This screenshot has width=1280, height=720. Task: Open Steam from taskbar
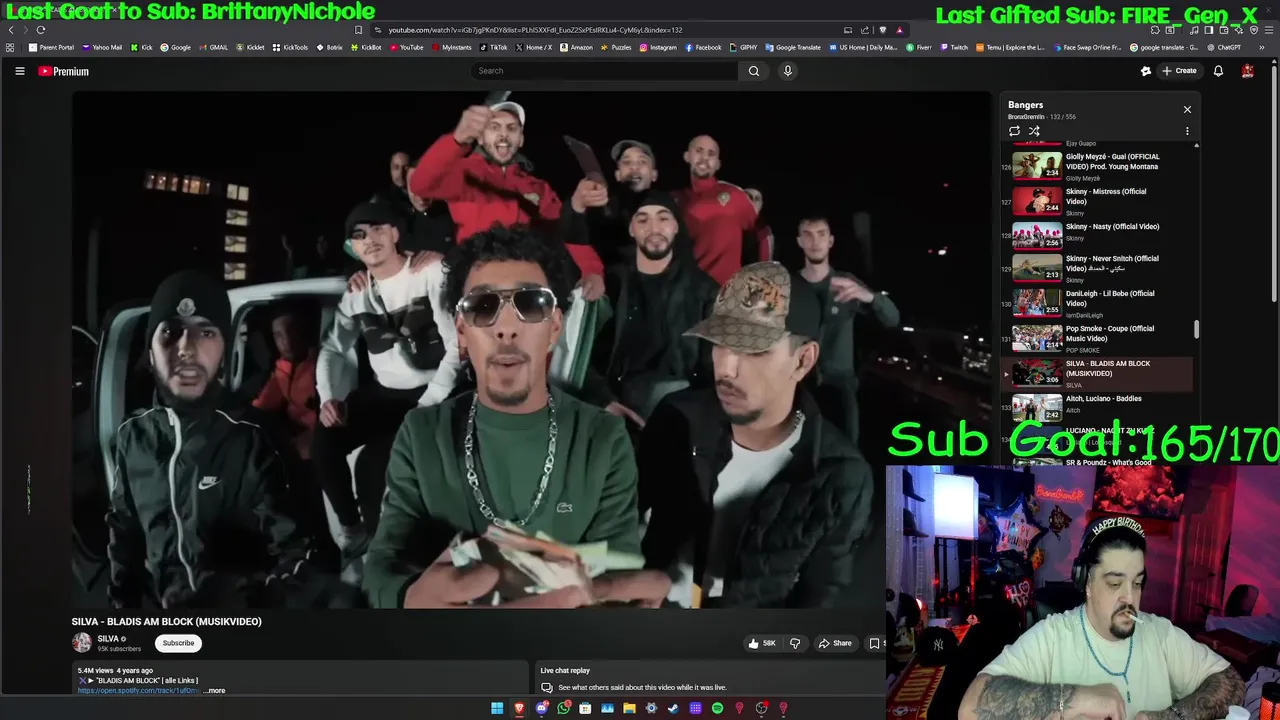pos(673,709)
